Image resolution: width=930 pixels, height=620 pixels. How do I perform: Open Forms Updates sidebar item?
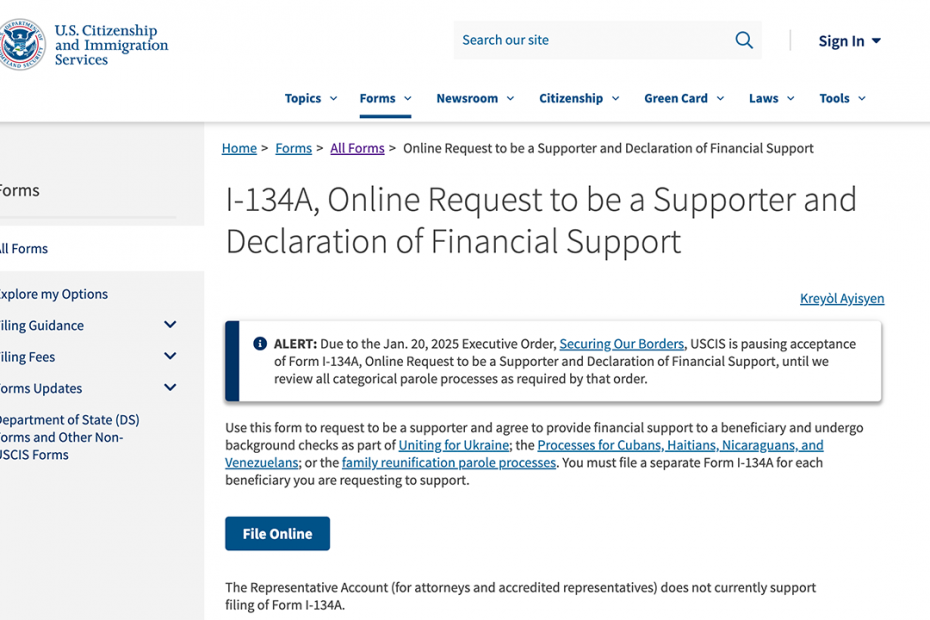pyautogui.click(x=41, y=389)
